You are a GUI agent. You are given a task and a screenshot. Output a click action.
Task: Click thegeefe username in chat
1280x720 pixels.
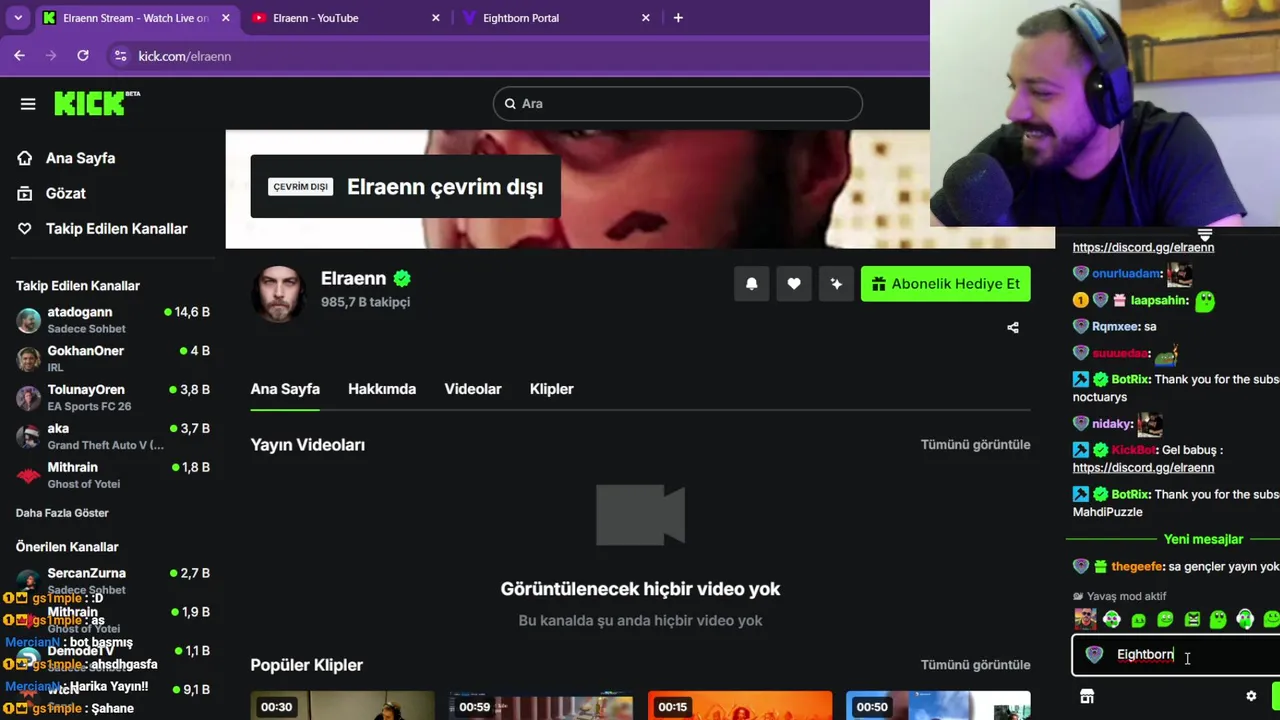[1137, 566]
